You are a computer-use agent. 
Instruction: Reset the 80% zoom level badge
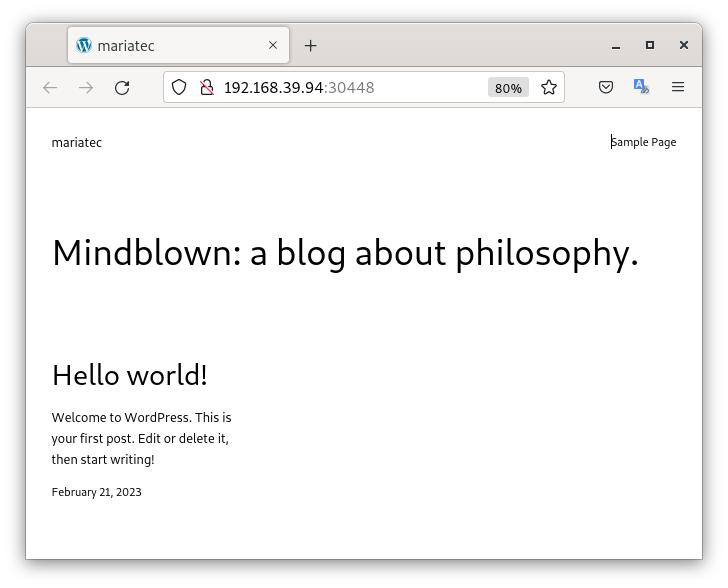pos(508,88)
